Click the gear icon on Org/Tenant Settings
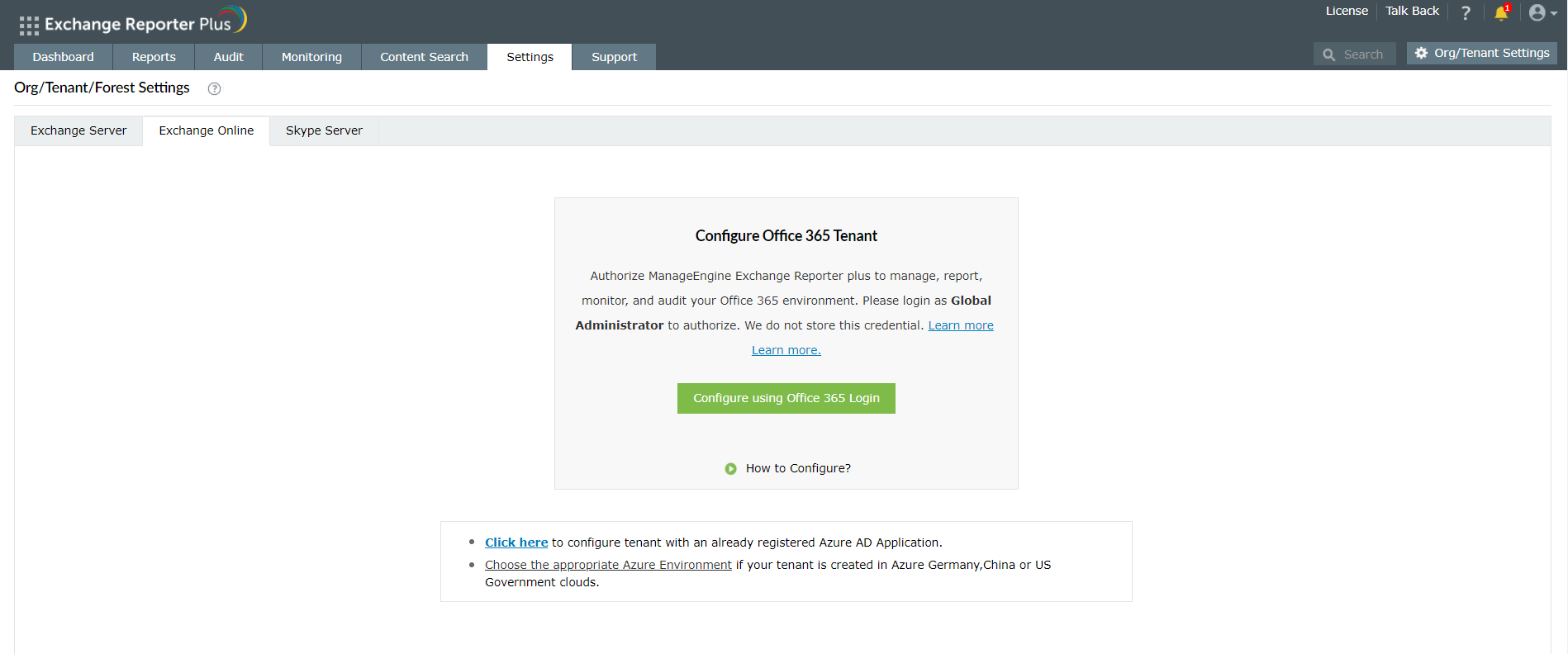 [1422, 53]
